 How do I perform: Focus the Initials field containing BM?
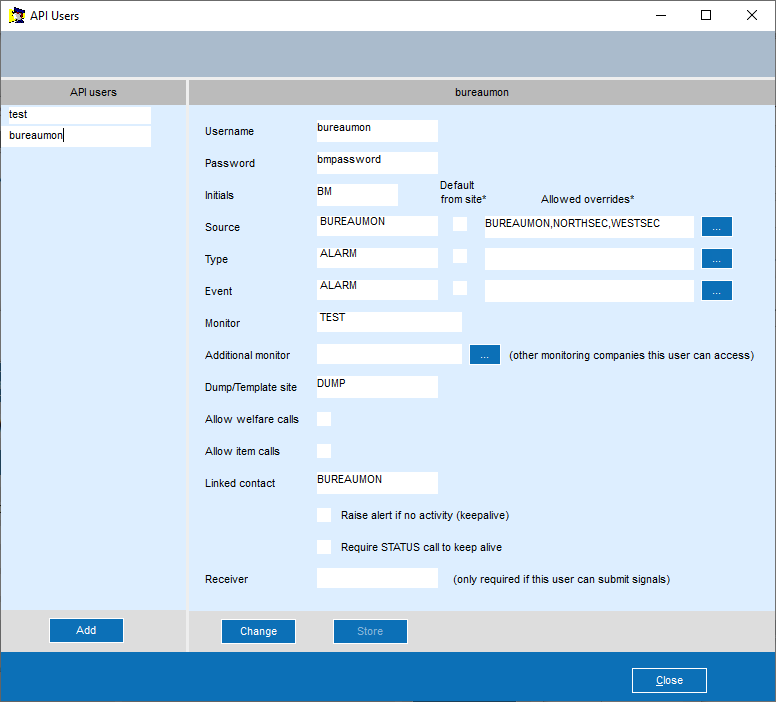[357, 195]
